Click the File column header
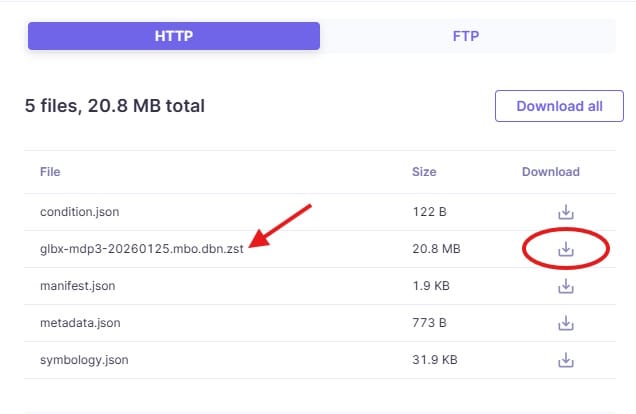Image resolution: width=636 pixels, height=414 pixels. pyautogui.click(x=50, y=172)
